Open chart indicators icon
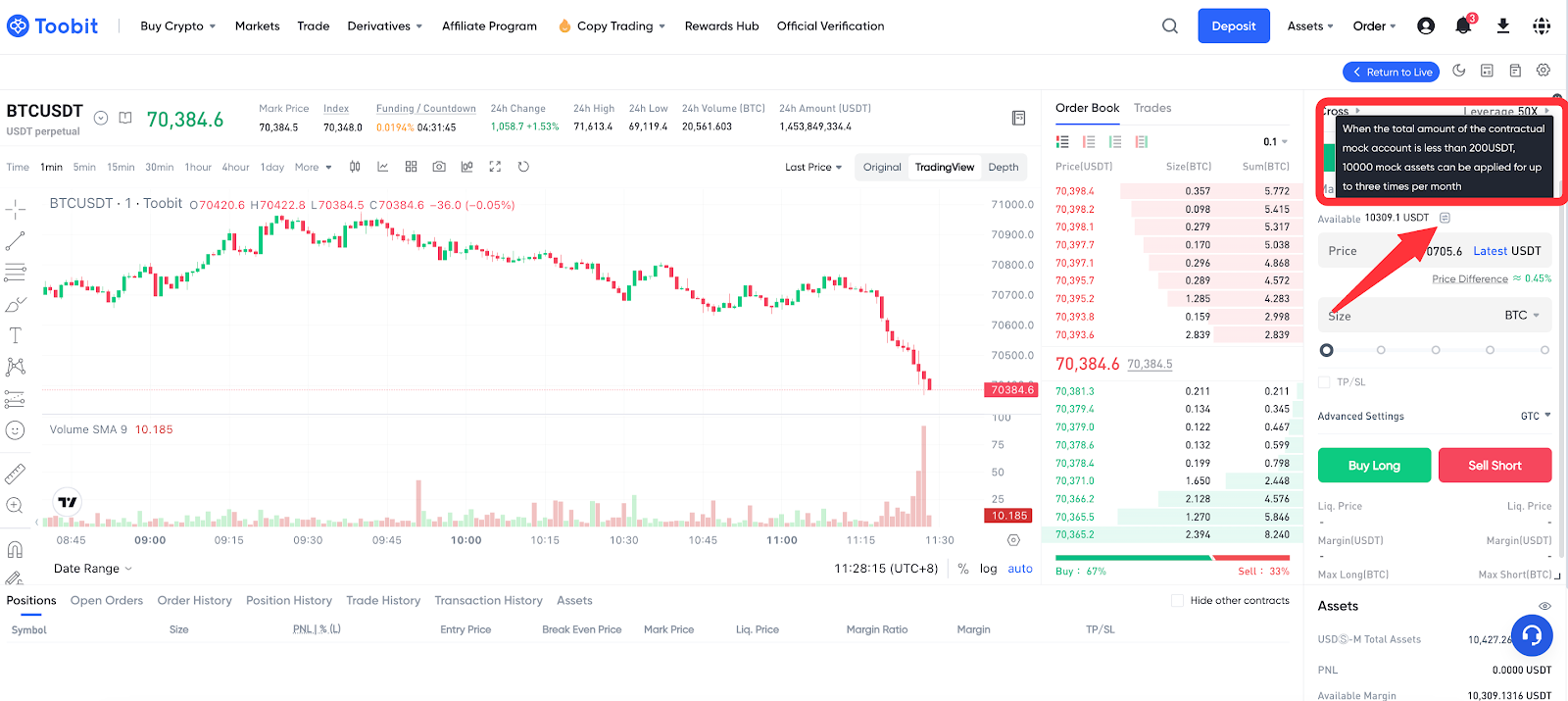The image size is (1568, 701). pos(383,167)
